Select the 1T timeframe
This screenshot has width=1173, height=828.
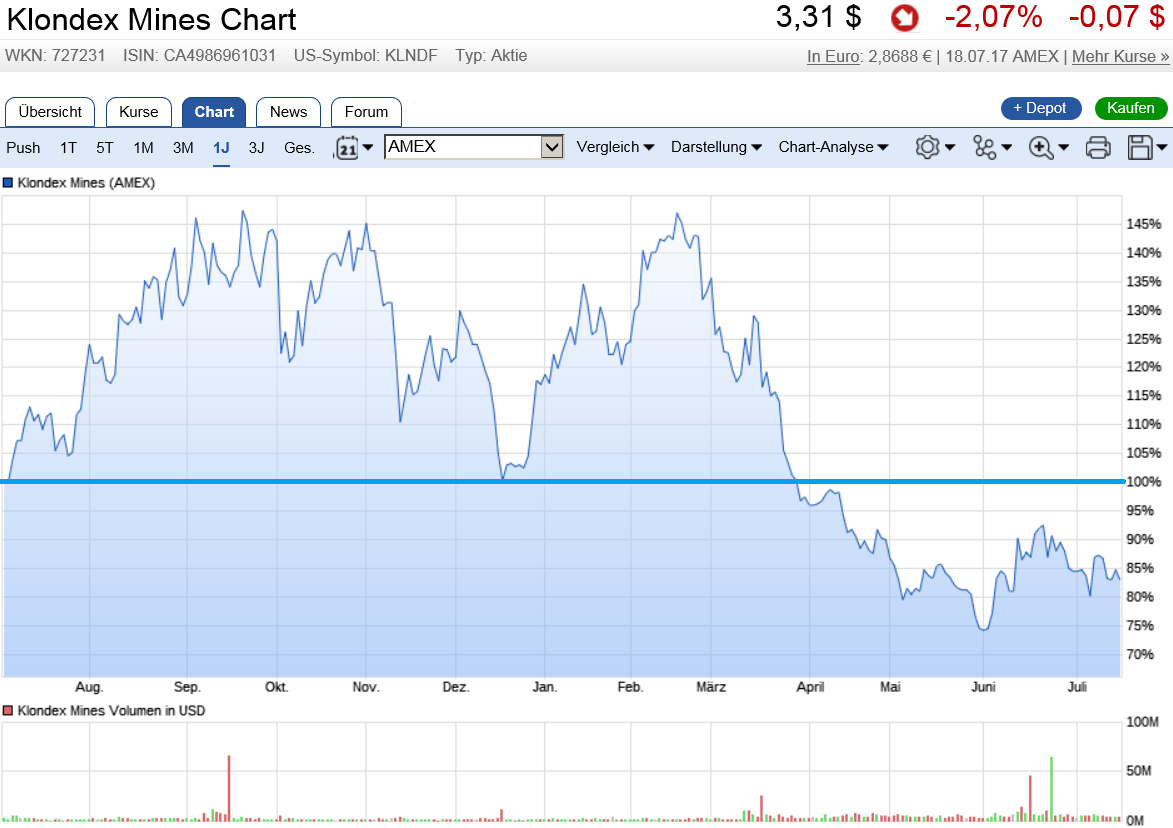[x=68, y=147]
